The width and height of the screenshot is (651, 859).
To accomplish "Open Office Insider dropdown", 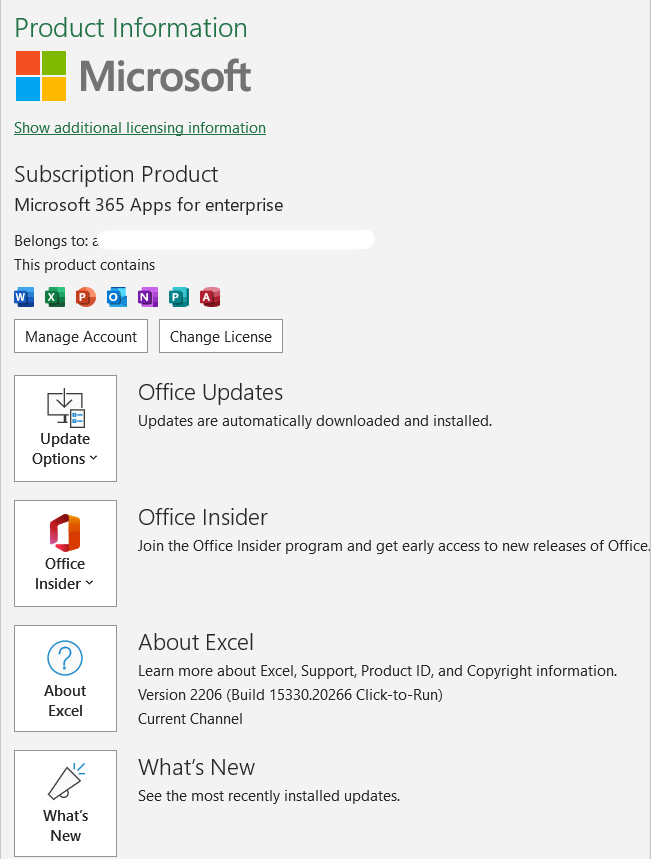I will tap(65, 553).
